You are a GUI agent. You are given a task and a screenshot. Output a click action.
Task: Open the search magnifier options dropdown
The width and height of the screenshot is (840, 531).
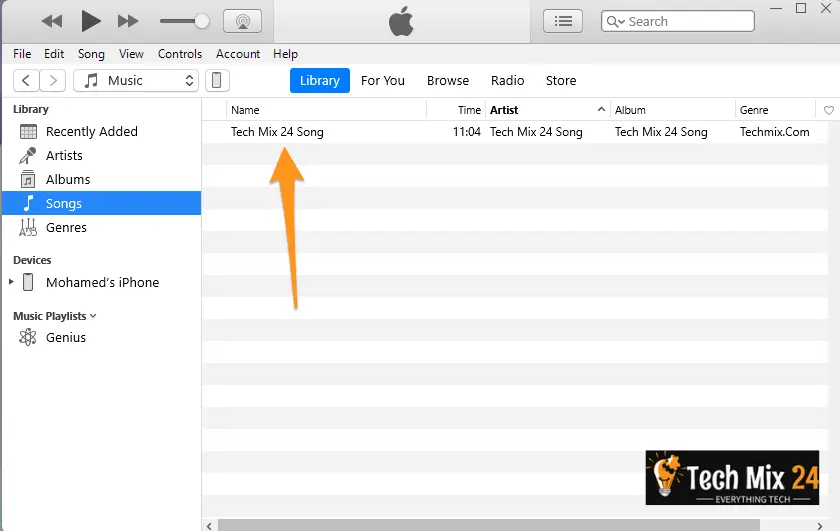(x=616, y=21)
